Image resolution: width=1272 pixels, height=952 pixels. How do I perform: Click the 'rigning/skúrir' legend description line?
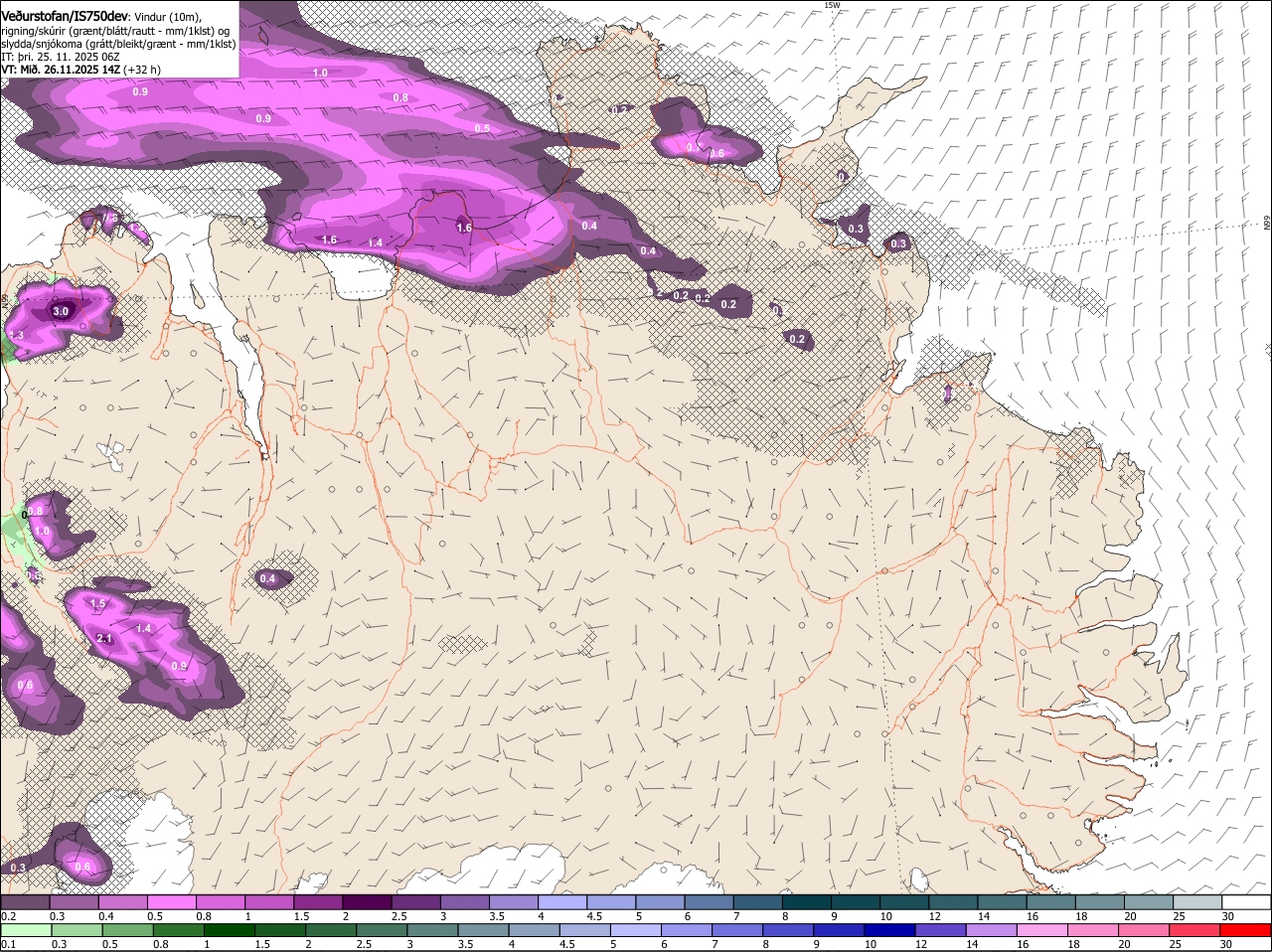pyautogui.click(x=115, y=31)
